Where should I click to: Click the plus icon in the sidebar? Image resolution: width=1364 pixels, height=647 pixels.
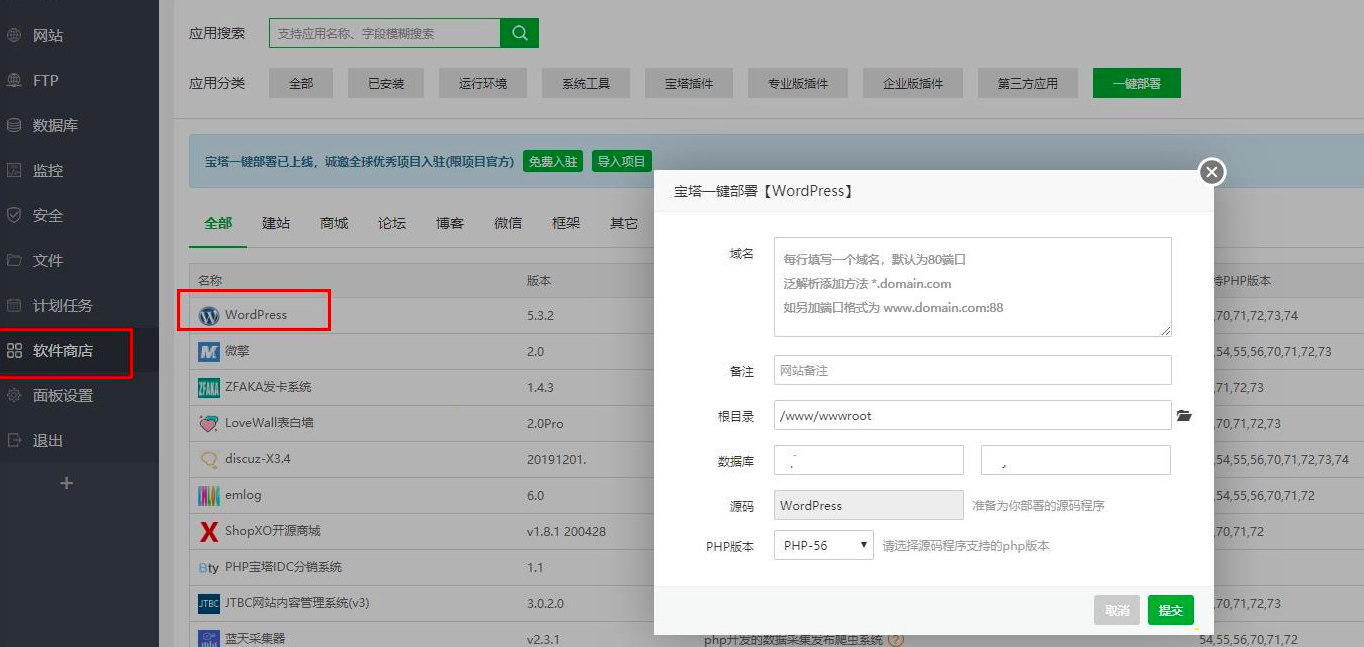click(67, 483)
